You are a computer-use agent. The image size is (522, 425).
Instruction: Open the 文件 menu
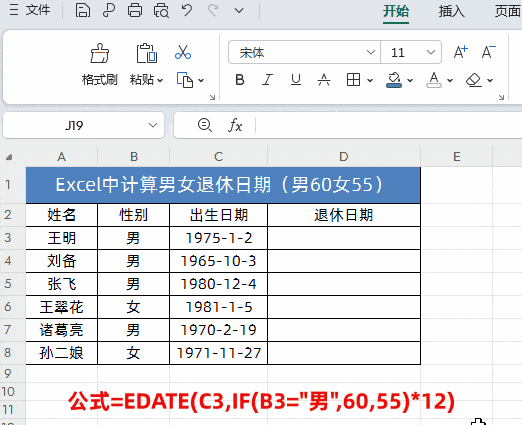pos(30,10)
